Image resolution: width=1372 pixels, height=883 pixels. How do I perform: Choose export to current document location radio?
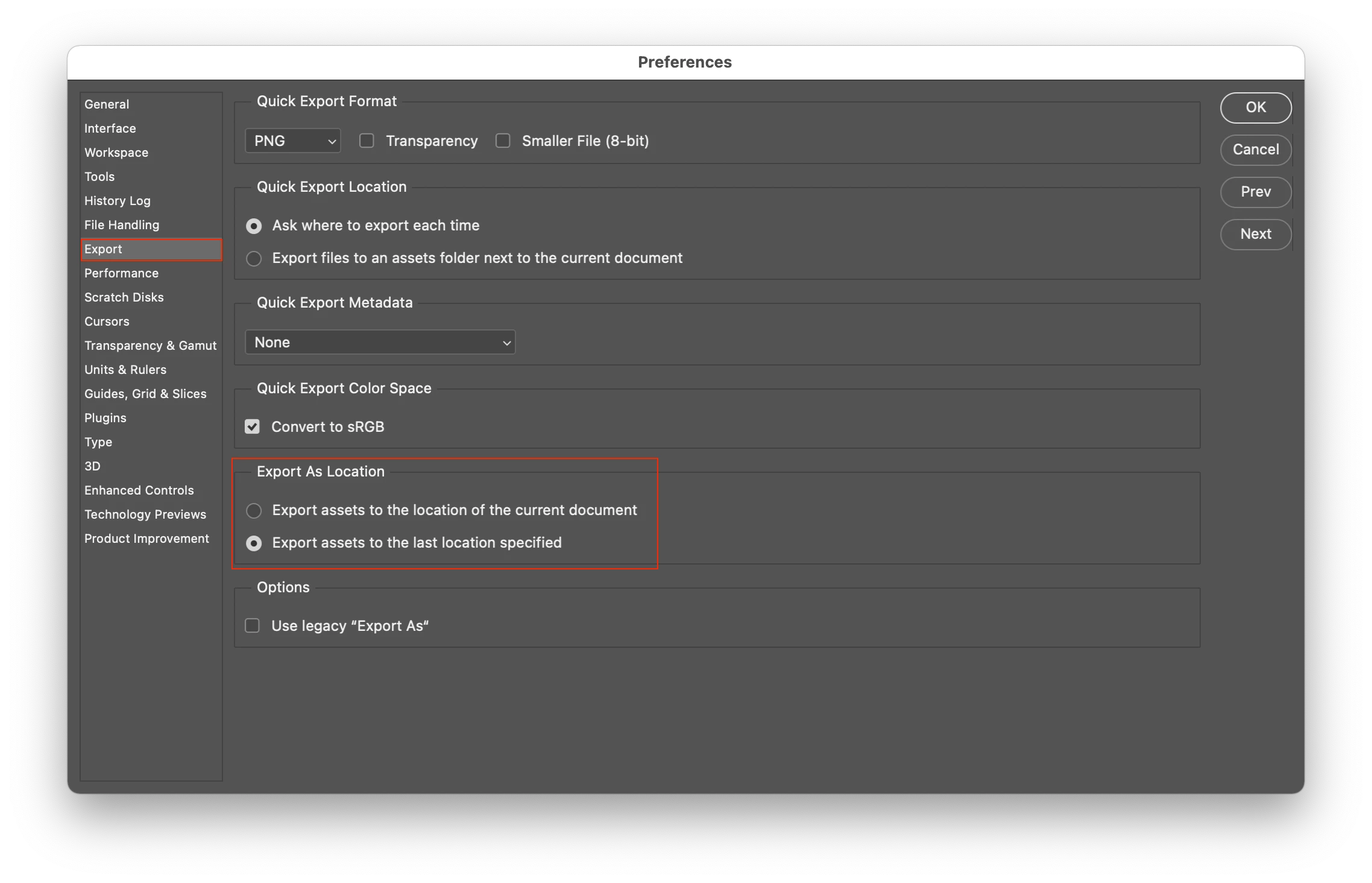coord(254,511)
